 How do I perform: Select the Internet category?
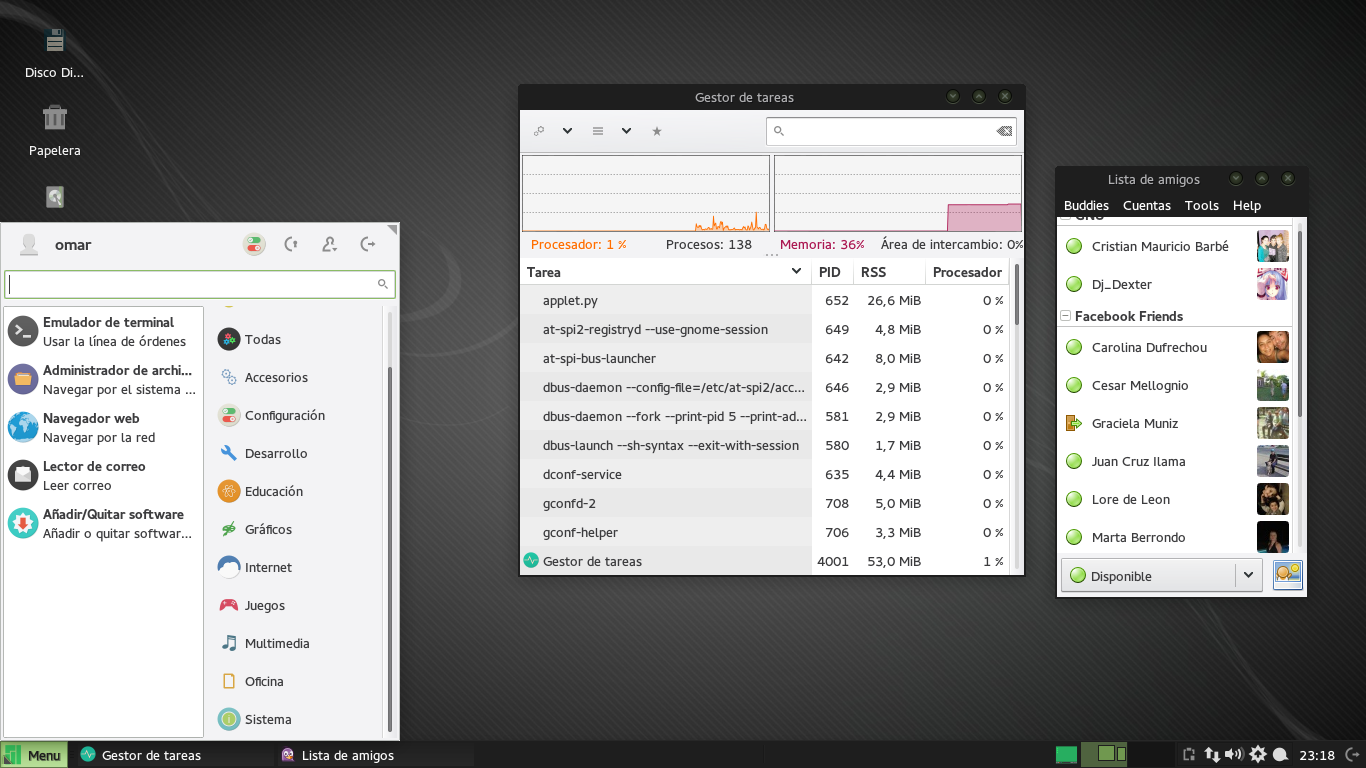click(298, 567)
